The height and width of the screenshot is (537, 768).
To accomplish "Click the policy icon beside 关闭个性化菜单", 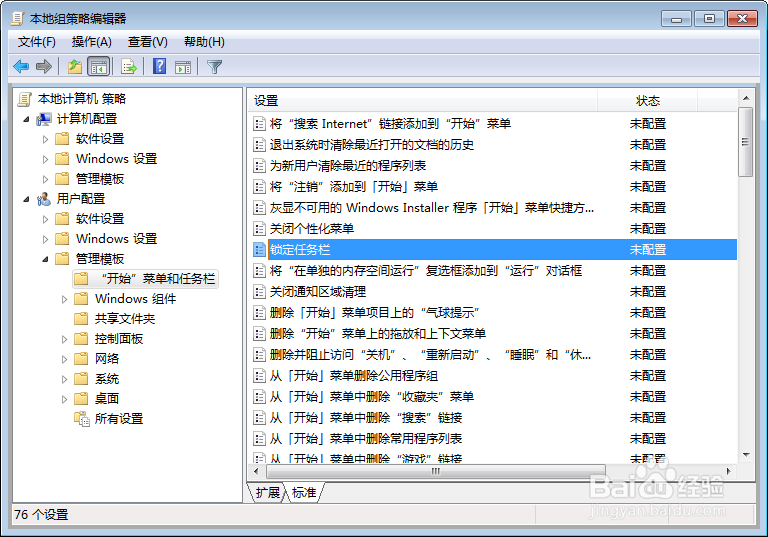I will tap(259, 229).
